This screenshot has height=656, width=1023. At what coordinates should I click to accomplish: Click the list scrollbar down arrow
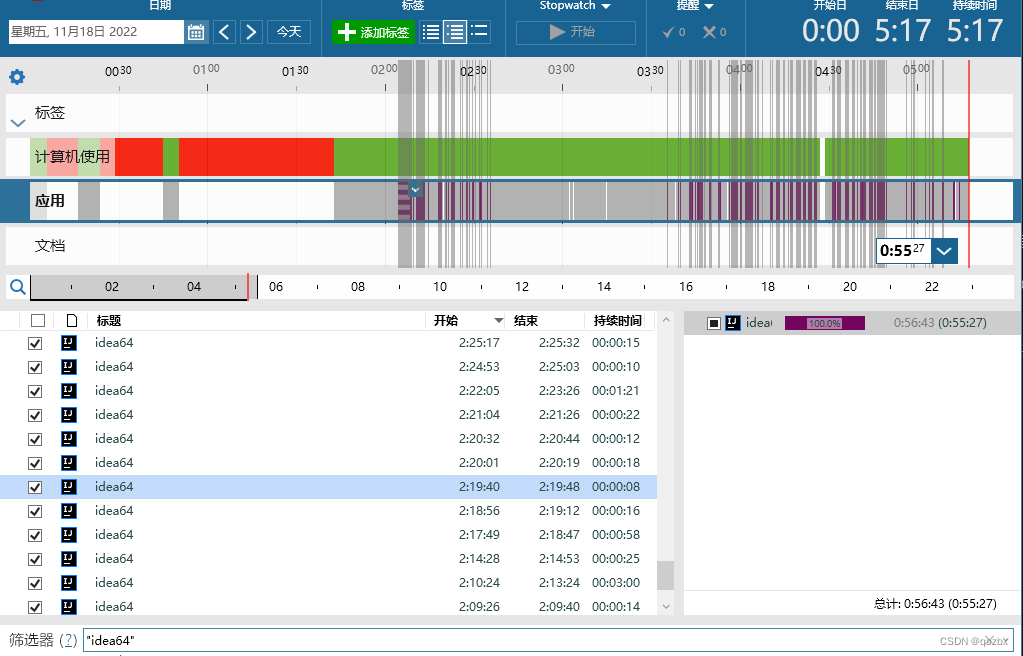click(665, 606)
